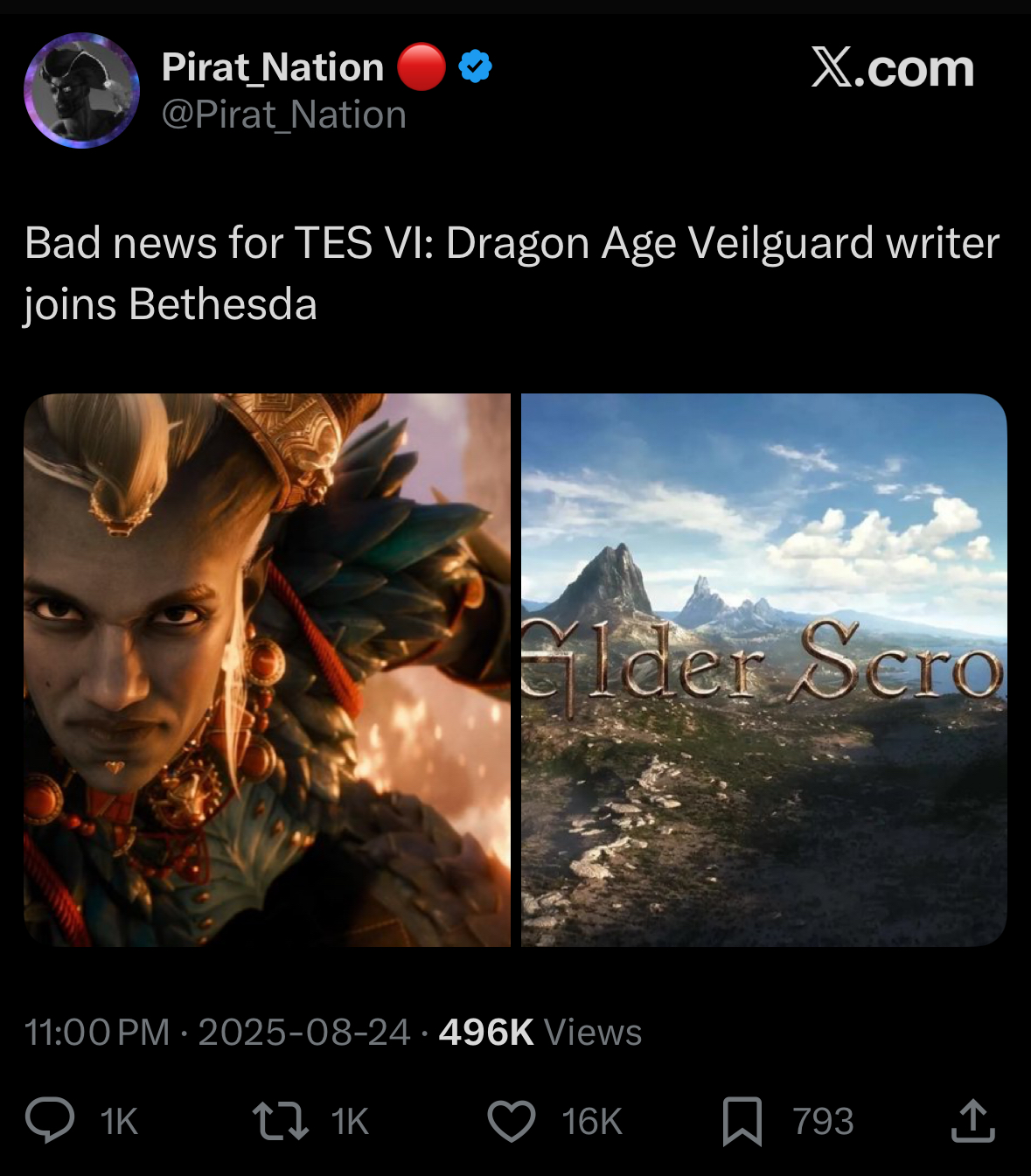Click the red circle emoji beside the name
This screenshot has width=1031, height=1176.
pyautogui.click(x=421, y=66)
